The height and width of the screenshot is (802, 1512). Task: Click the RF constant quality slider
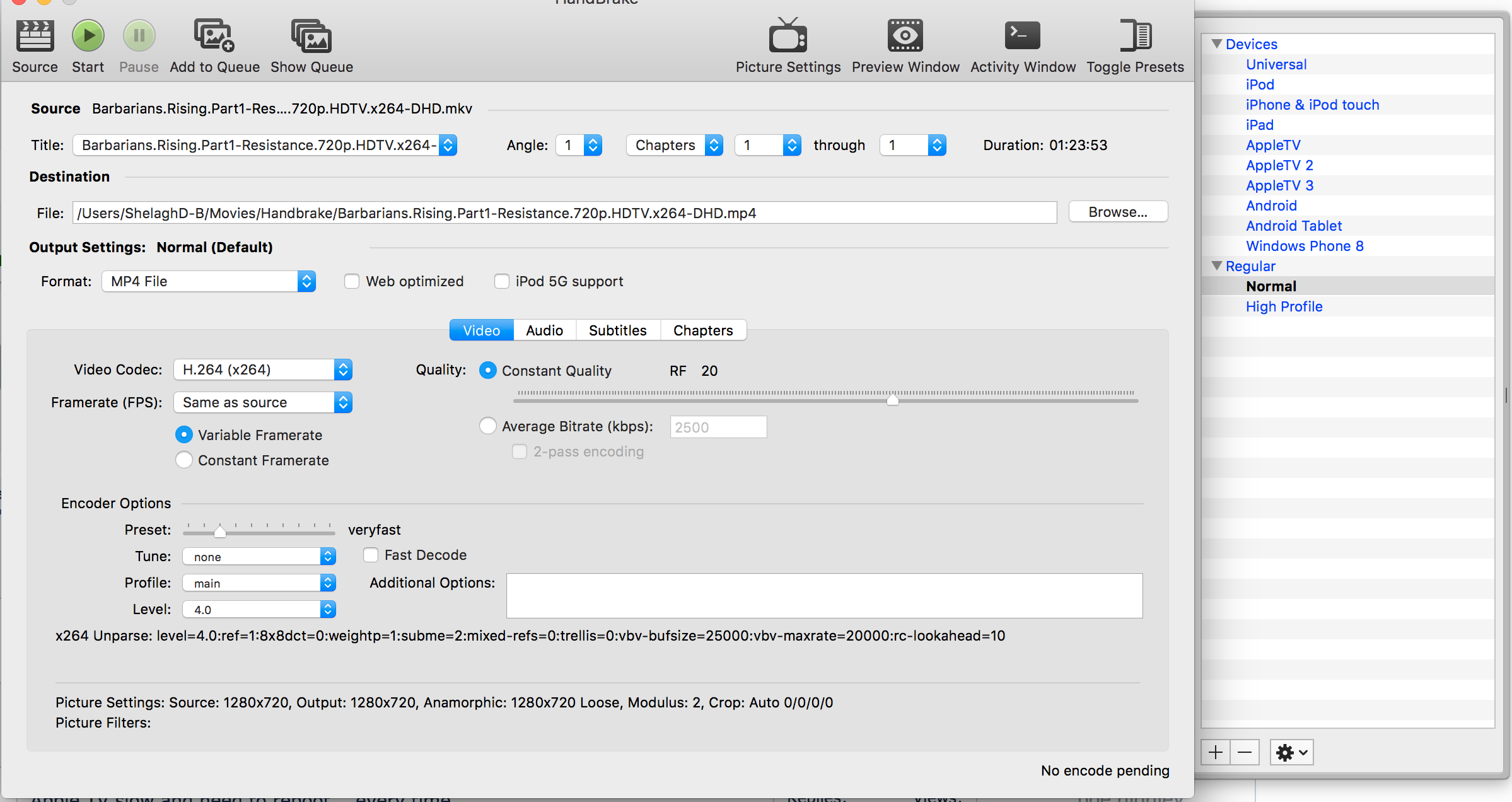pos(892,400)
